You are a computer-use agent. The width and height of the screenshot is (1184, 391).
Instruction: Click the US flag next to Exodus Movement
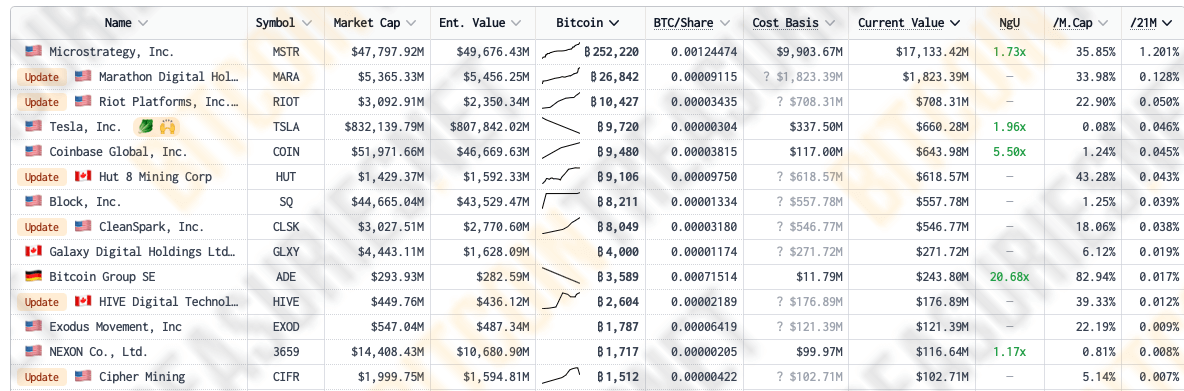click(x=33, y=326)
